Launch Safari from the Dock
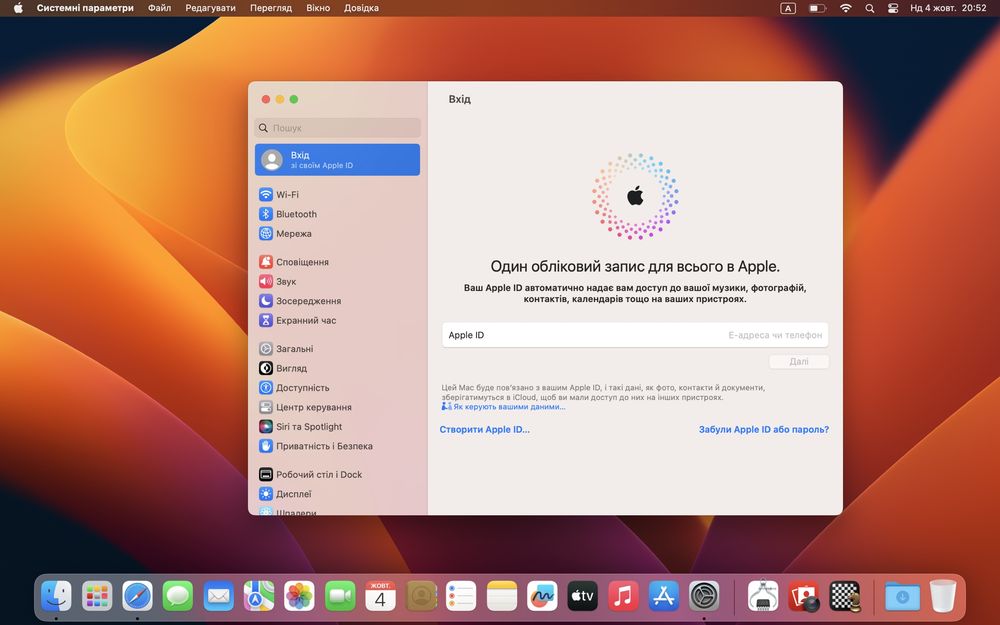 (x=138, y=596)
